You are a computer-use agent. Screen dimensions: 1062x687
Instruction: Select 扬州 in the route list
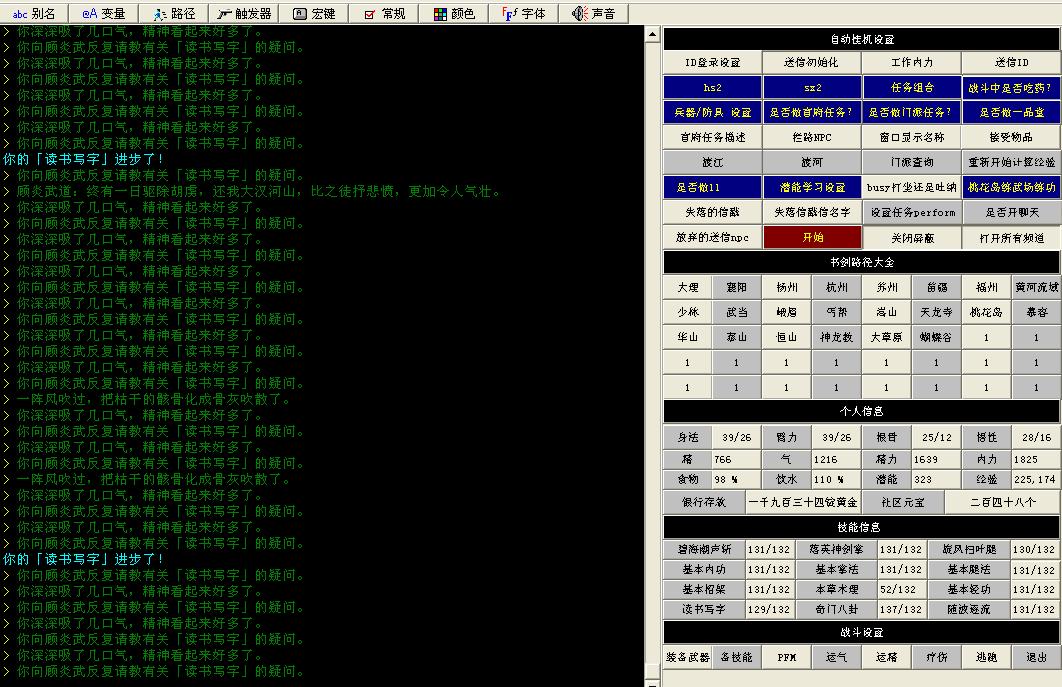[x=787, y=287]
